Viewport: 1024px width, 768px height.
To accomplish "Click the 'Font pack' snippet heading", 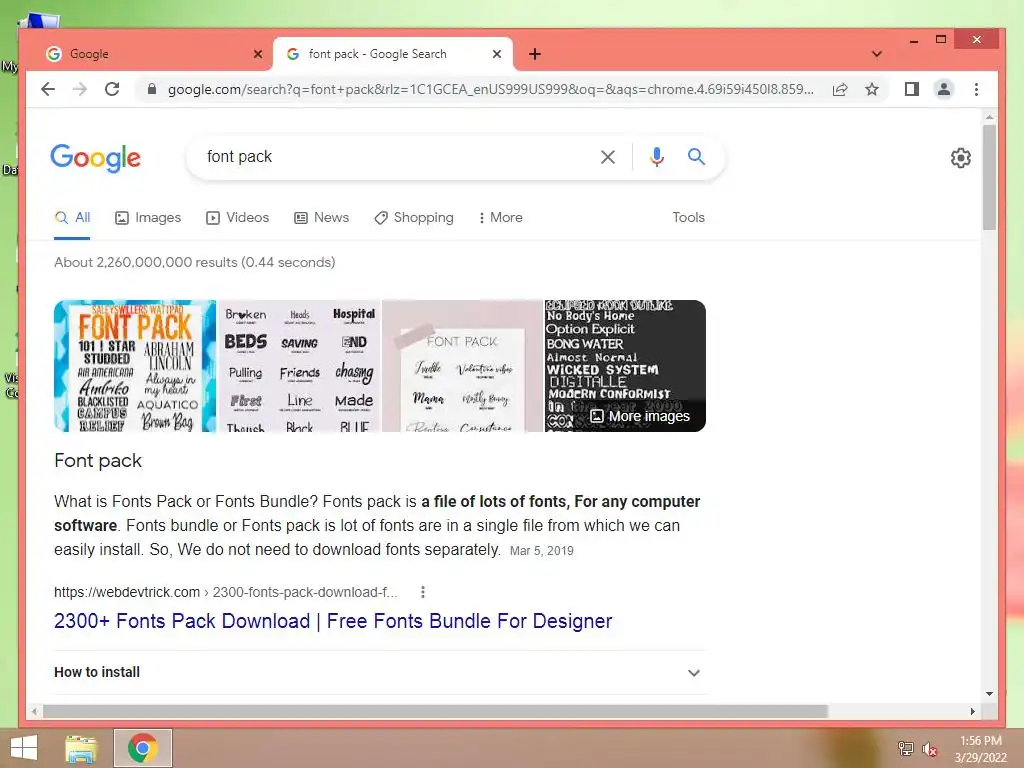I will 98,460.
